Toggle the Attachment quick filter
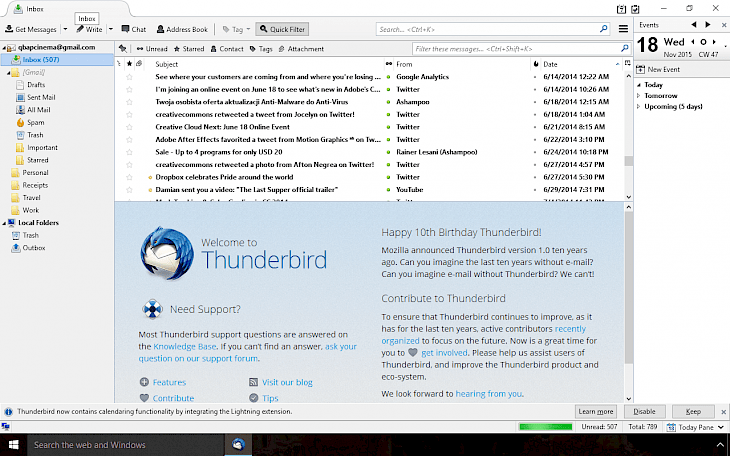730x456 pixels. tap(301, 48)
